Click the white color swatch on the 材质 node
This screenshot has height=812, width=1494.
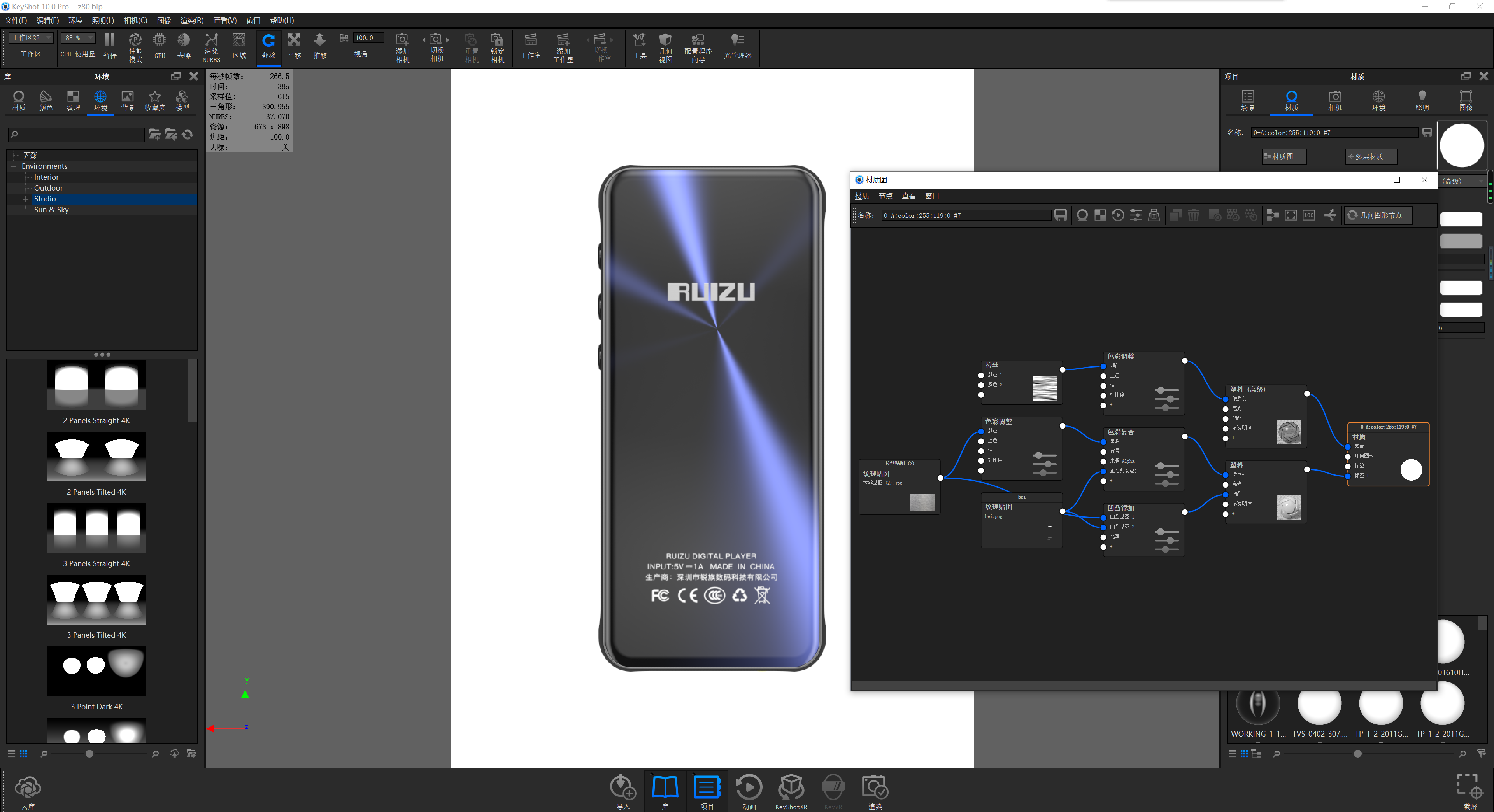point(1412,470)
